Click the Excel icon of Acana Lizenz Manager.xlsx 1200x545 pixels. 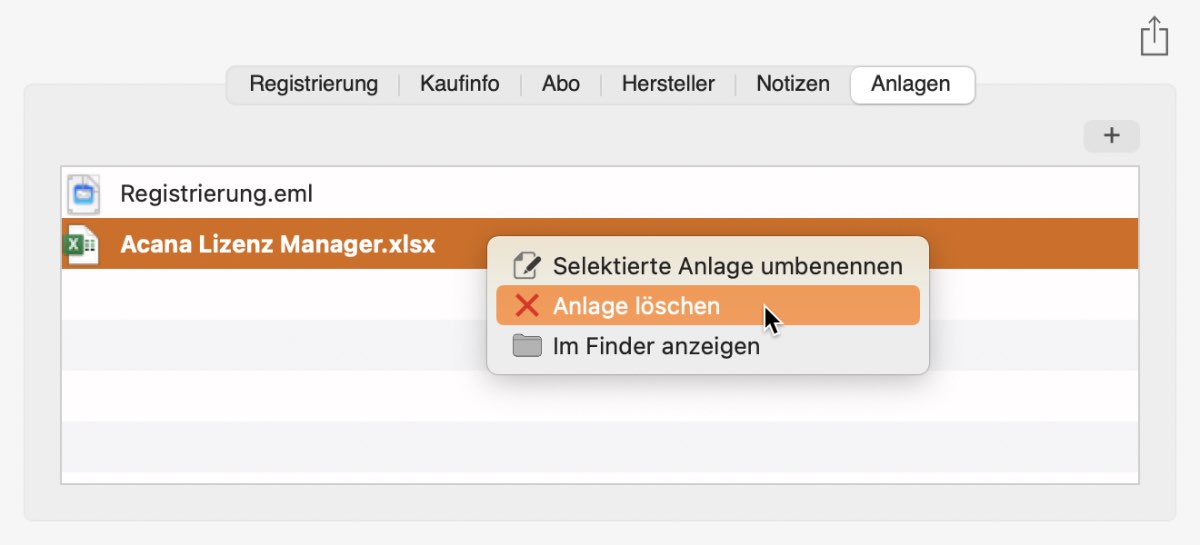pos(82,244)
